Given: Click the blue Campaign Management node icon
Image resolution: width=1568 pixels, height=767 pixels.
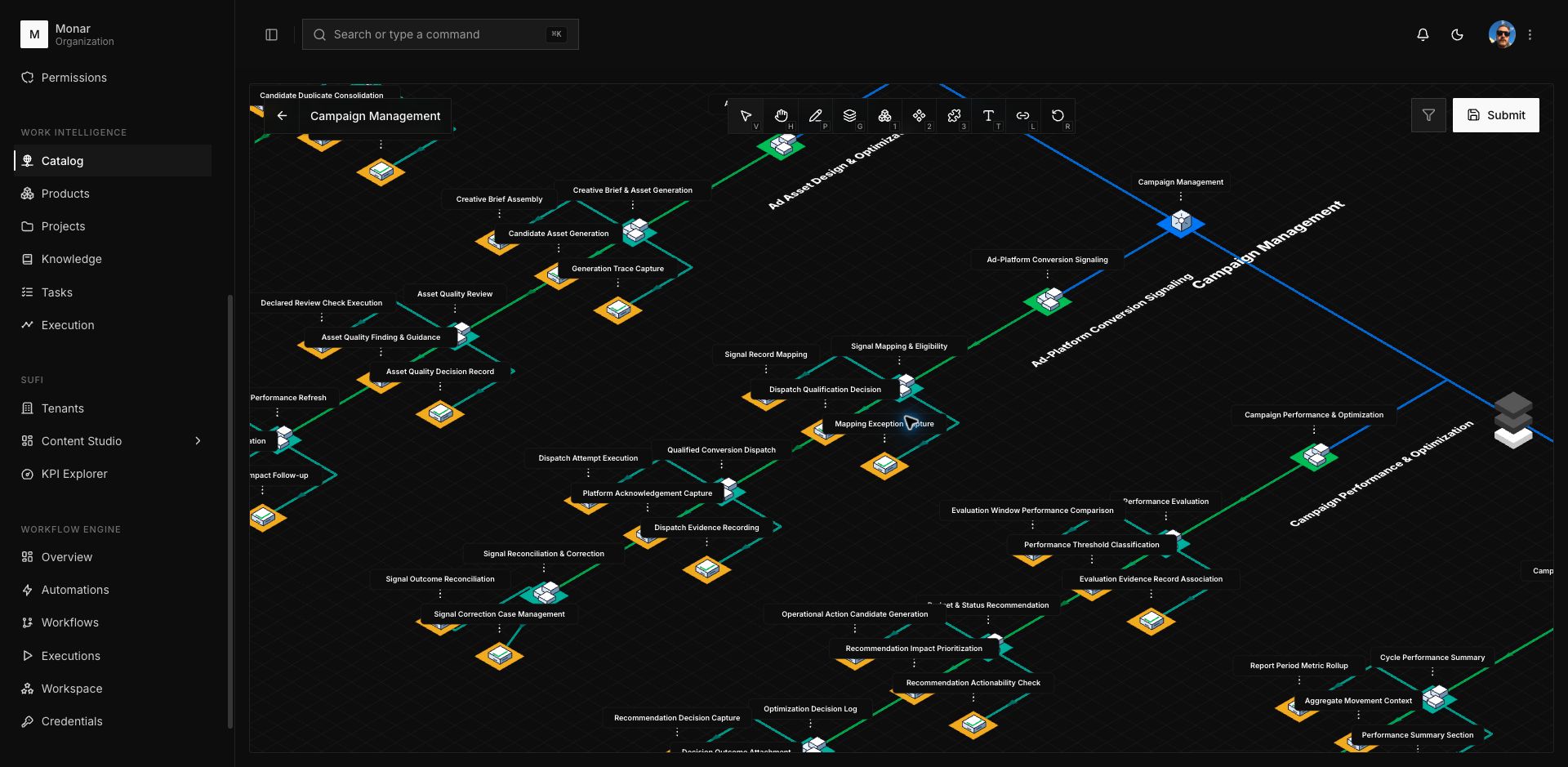Looking at the screenshot, I should coord(1180,222).
